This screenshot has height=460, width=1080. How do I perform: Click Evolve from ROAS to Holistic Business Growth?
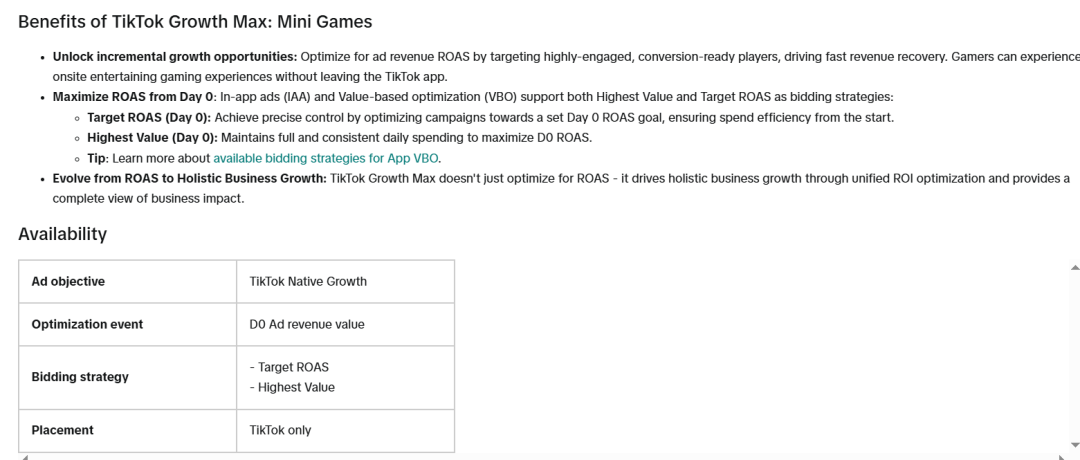point(190,178)
